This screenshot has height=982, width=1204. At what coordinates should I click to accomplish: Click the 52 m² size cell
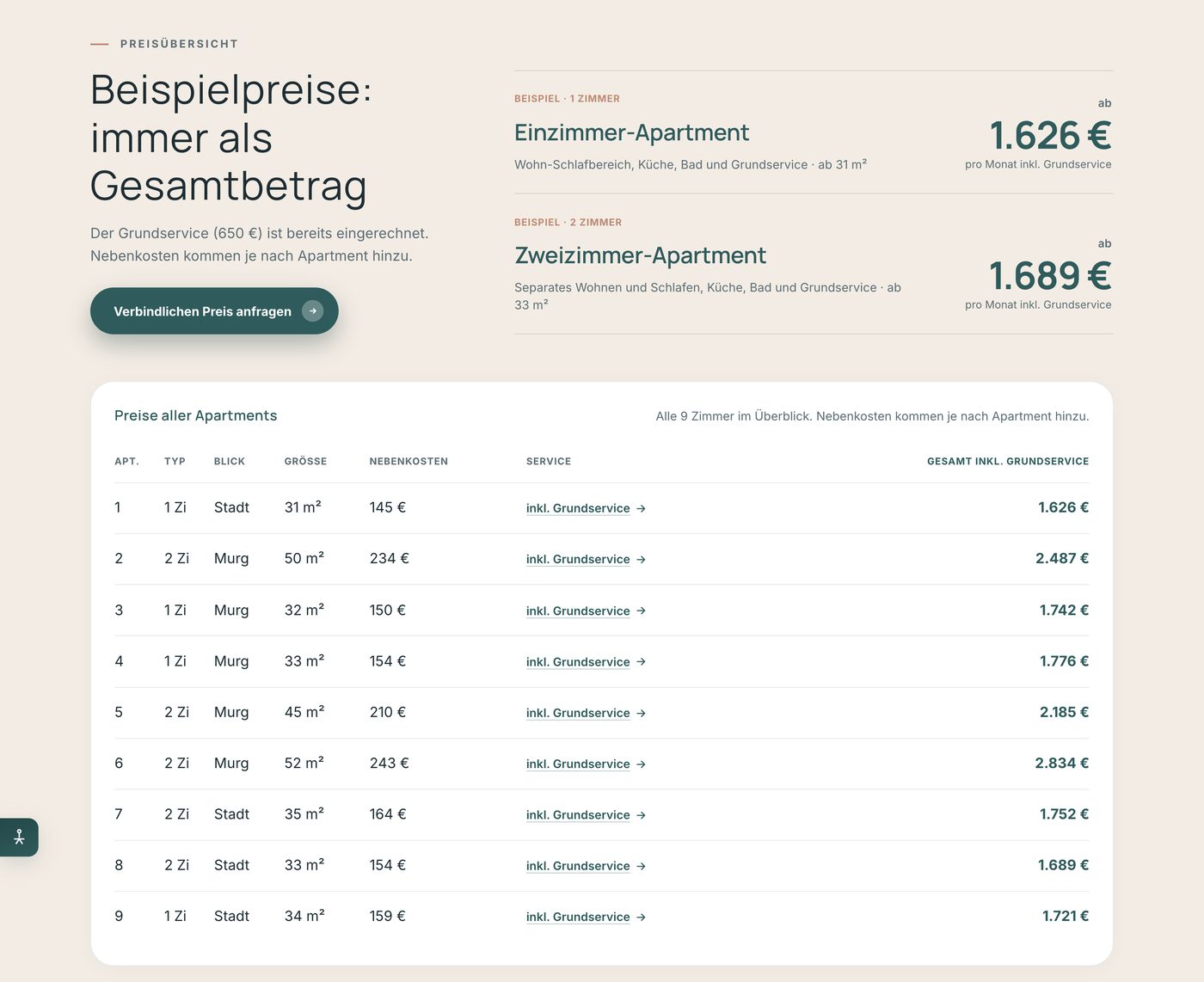click(x=304, y=763)
